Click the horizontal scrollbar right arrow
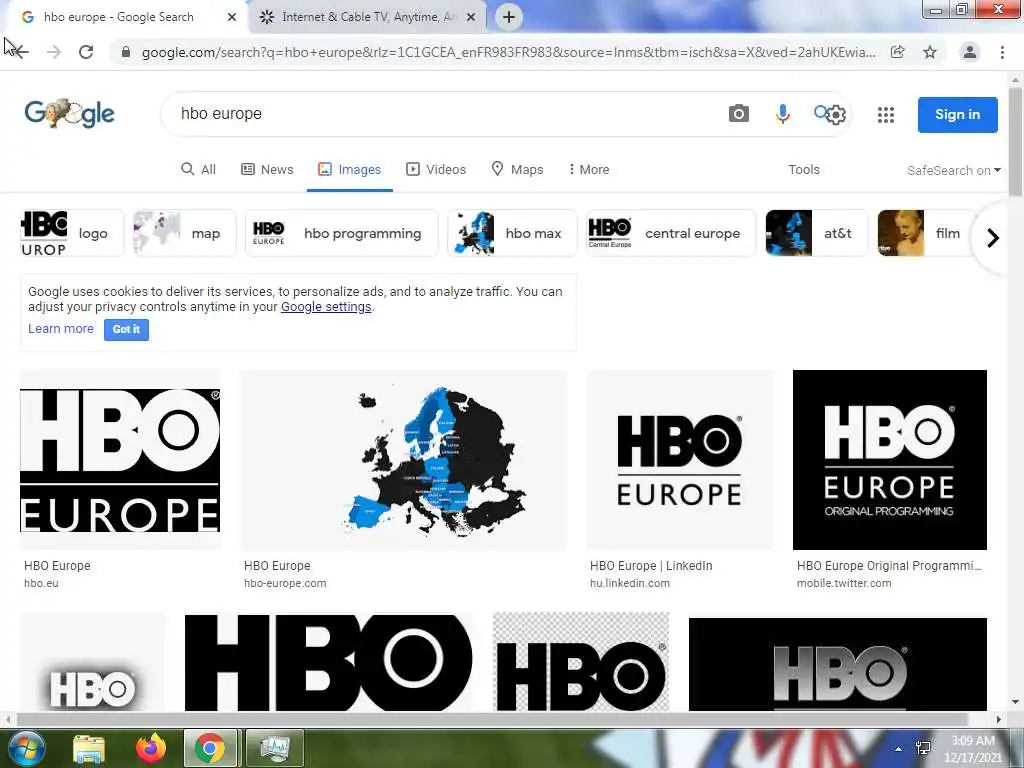 tap(999, 720)
